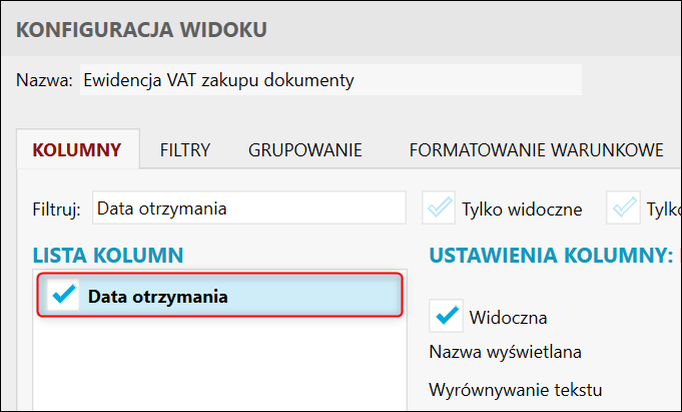
Task: Click the Filtruj label
Action: point(56,209)
